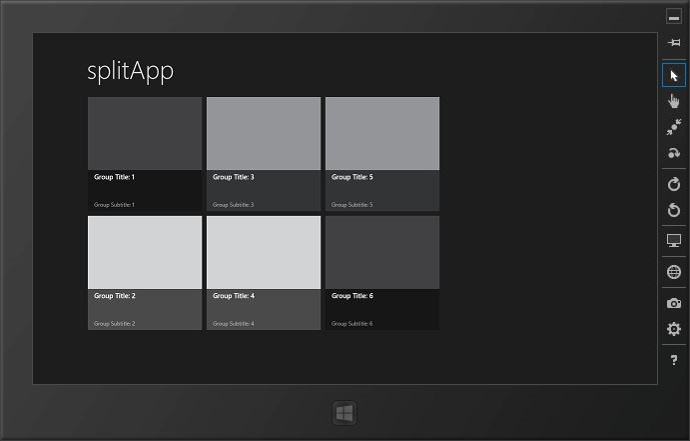
Task: Click the text 'Group Subtitle: 5'
Action: coord(352,205)
